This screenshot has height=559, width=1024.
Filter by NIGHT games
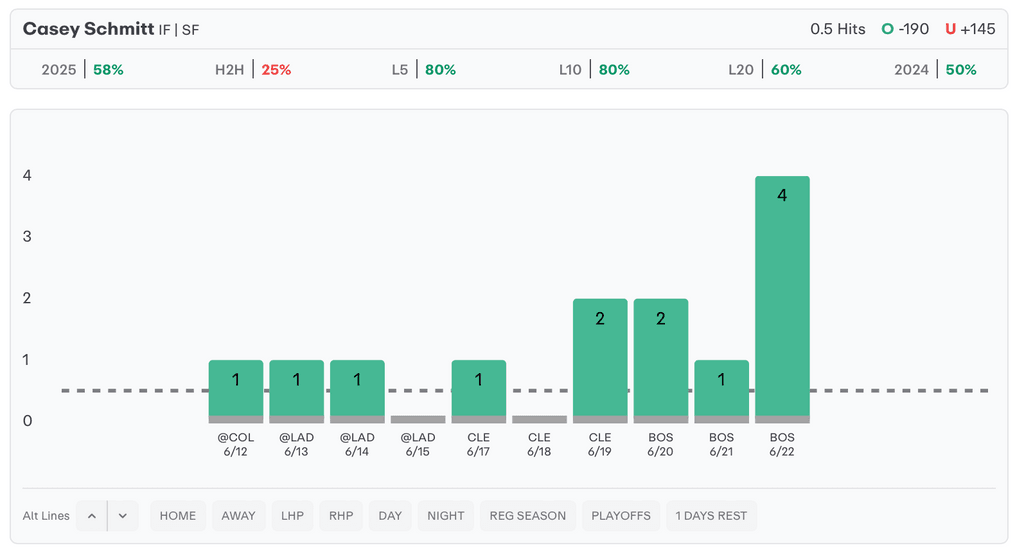coord(446,516)
